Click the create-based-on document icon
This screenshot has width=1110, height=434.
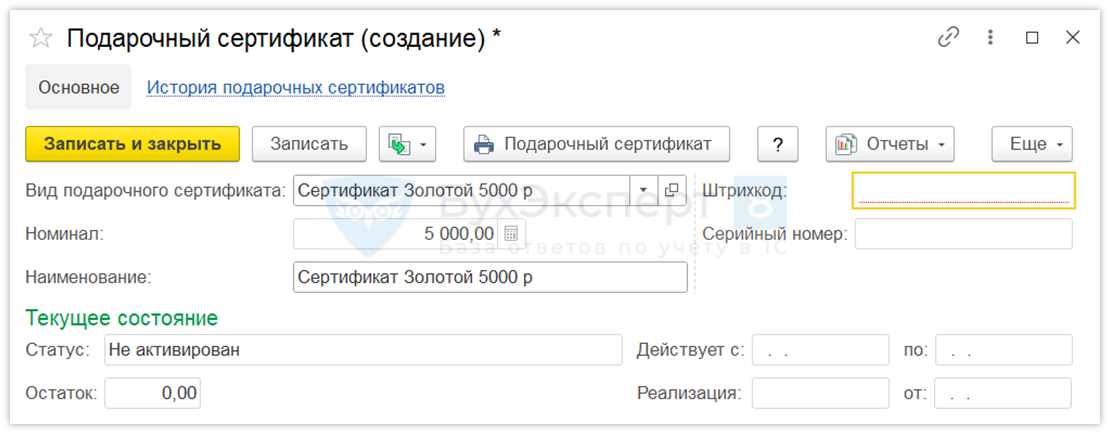click(399, 144)
